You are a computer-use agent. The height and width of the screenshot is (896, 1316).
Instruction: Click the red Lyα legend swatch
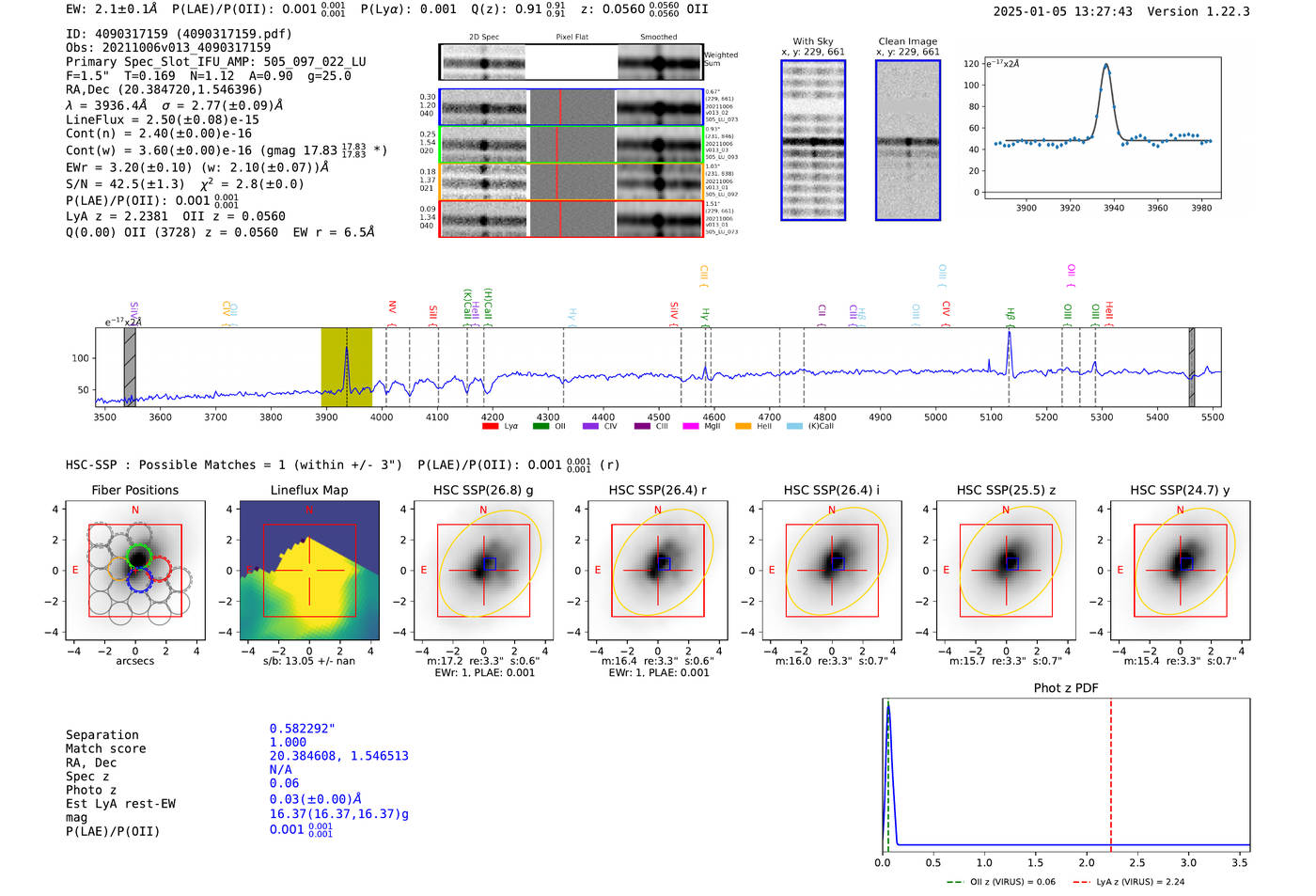coord(490,427)
